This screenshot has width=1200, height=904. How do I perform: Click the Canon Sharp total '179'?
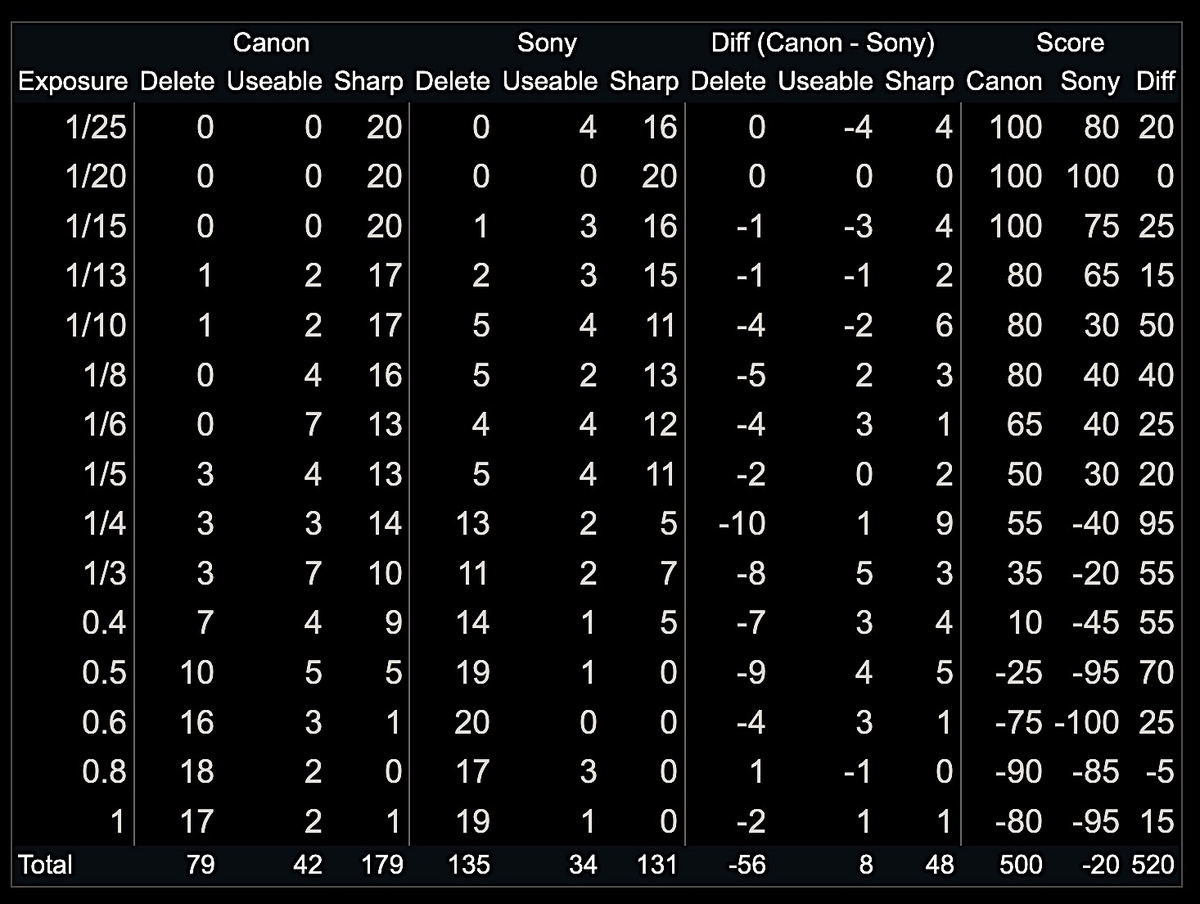(x=383, y=864)
